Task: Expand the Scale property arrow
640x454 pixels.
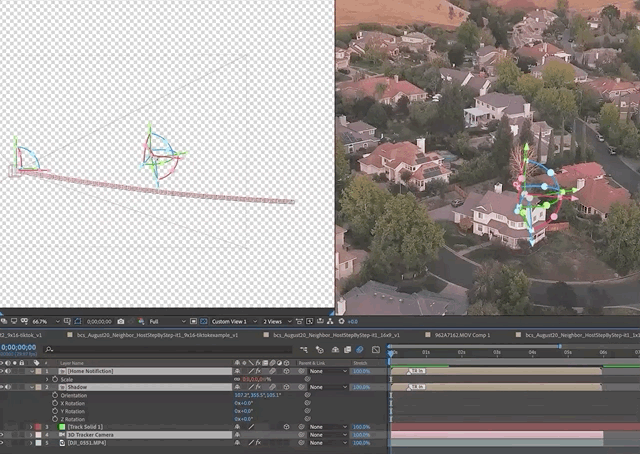Action: click(47, 379)
